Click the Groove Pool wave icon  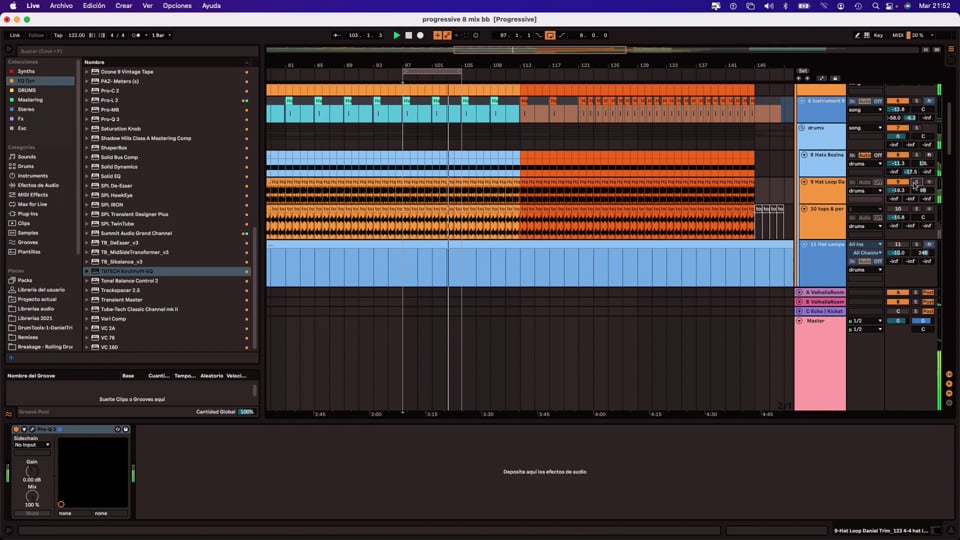pos(9,414)
